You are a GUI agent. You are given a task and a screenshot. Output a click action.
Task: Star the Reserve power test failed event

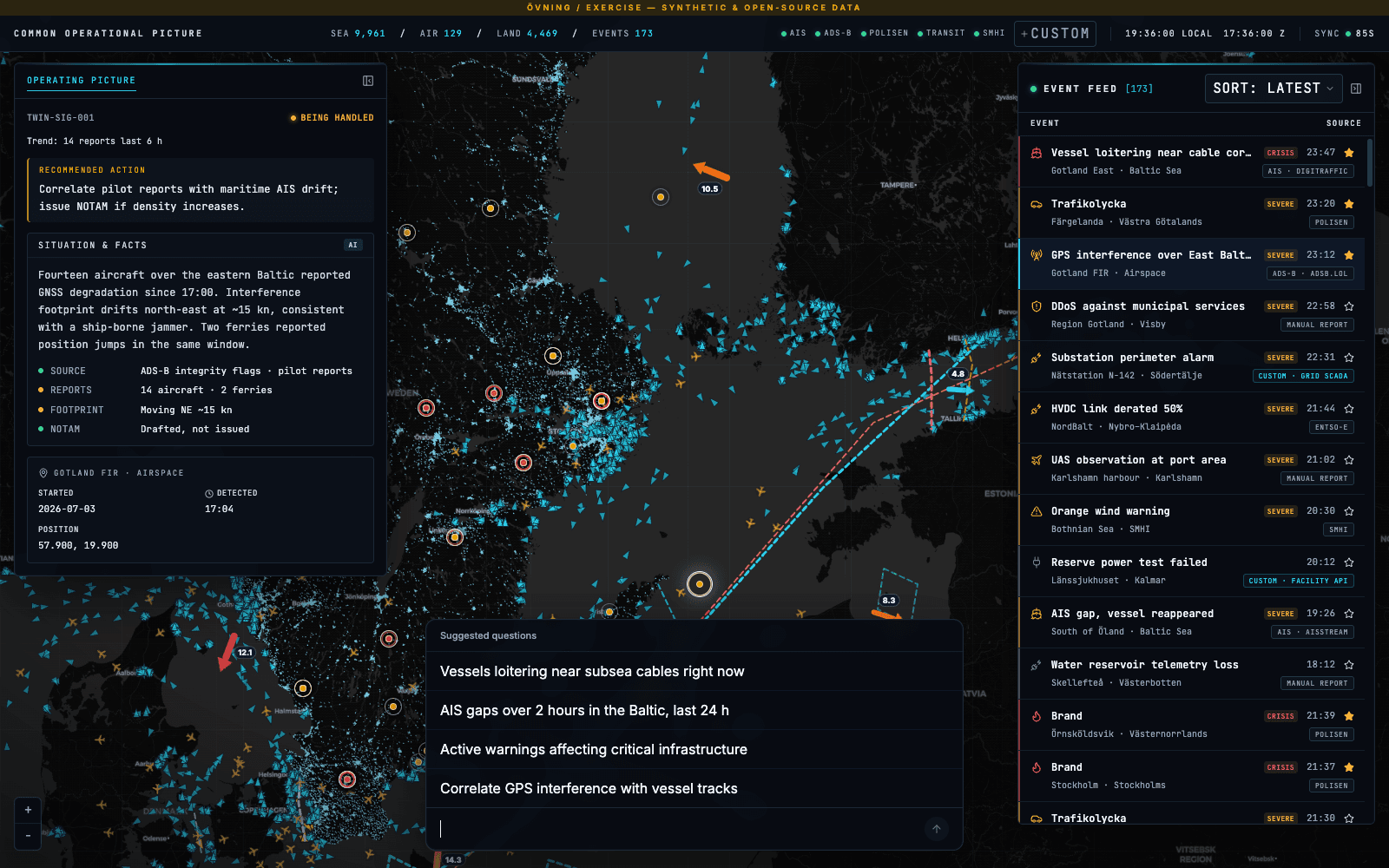pos(1349,562)
